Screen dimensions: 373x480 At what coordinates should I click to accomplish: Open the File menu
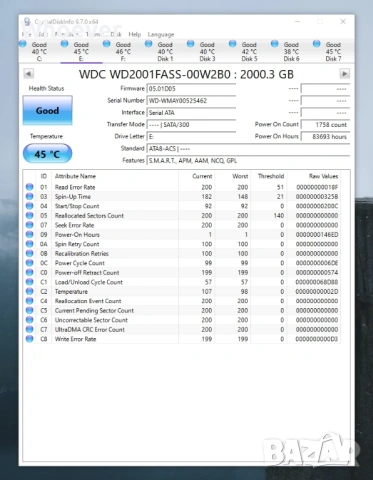[26, 34]
